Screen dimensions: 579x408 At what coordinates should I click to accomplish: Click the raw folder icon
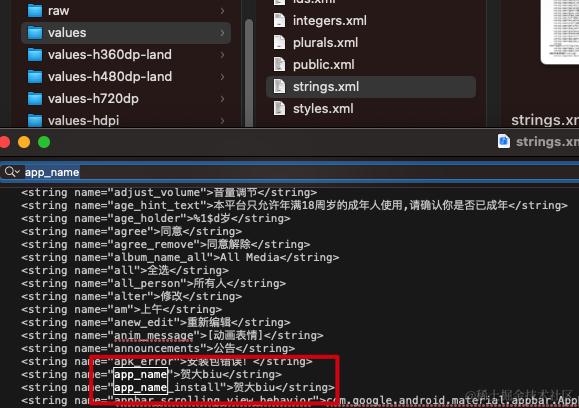tap(35, 11)
